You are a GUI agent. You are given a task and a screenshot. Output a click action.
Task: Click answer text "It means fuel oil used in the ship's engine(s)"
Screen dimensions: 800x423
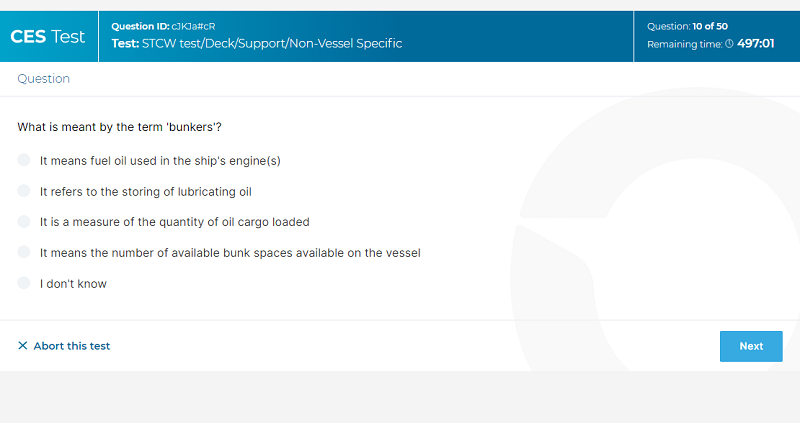click(x=160, y=161)
